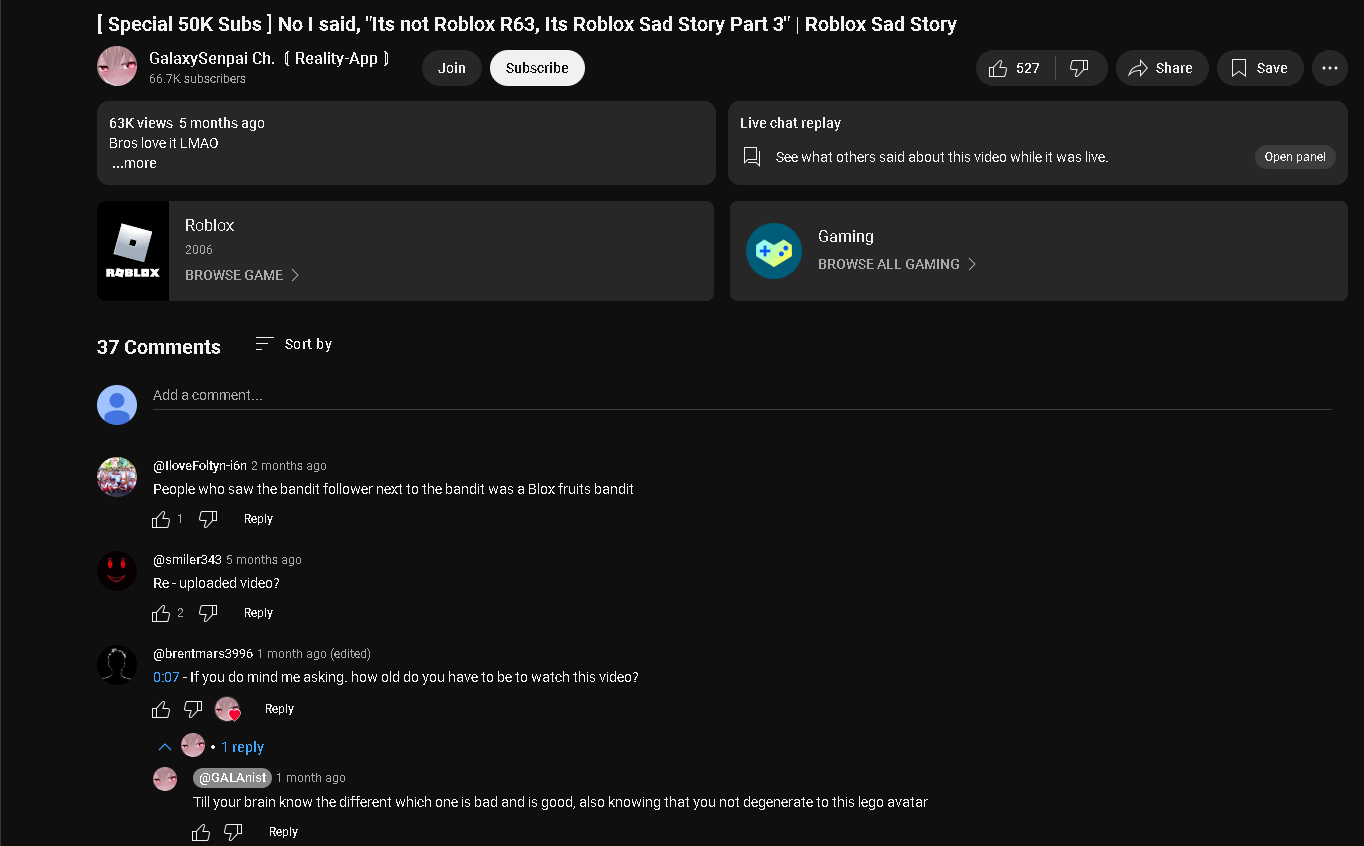Click the Gaming controller icon
Viewport: 1364px width, 846px height.
tap(774, 251)
